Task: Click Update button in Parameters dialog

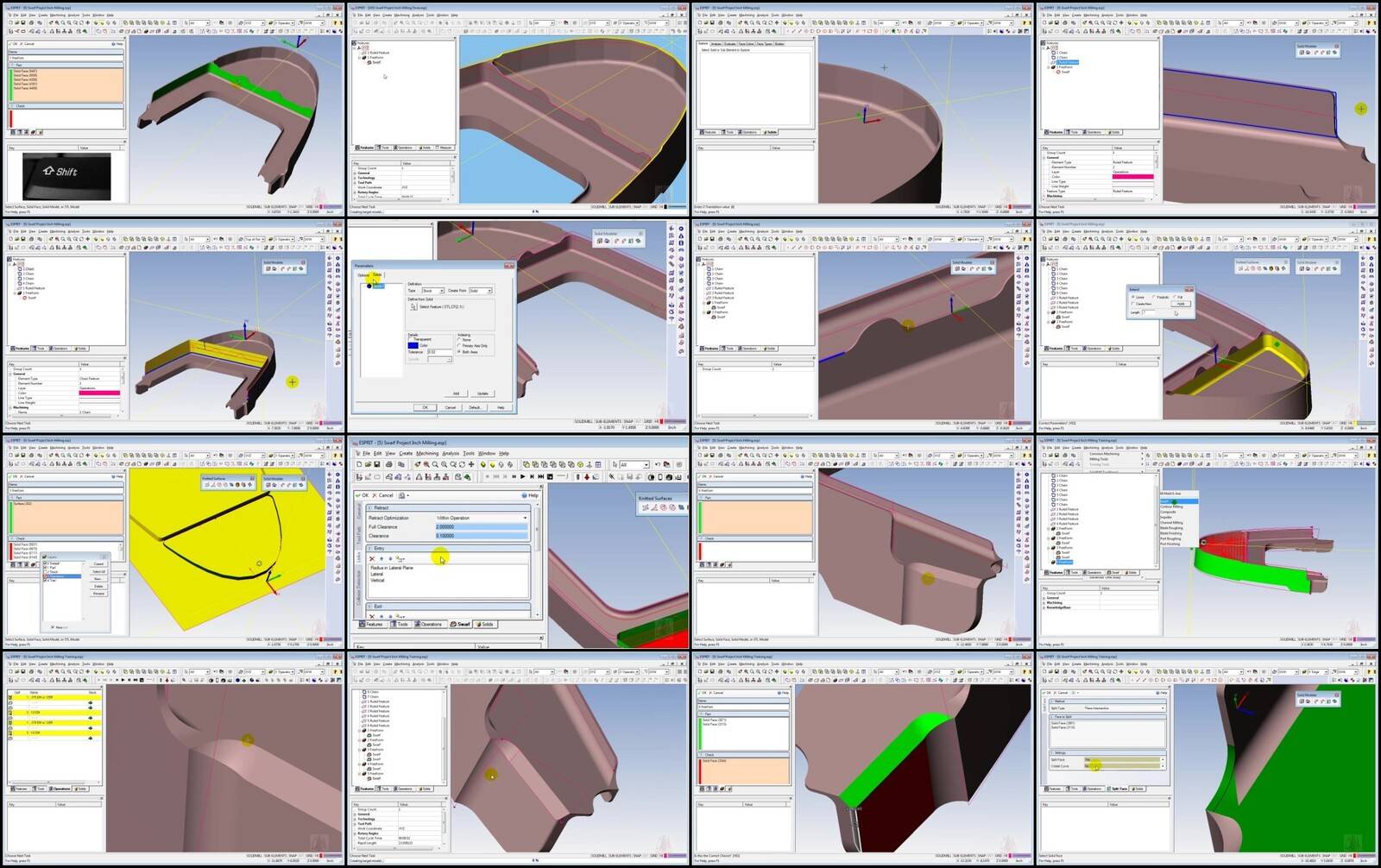Action: click(482, 393)
